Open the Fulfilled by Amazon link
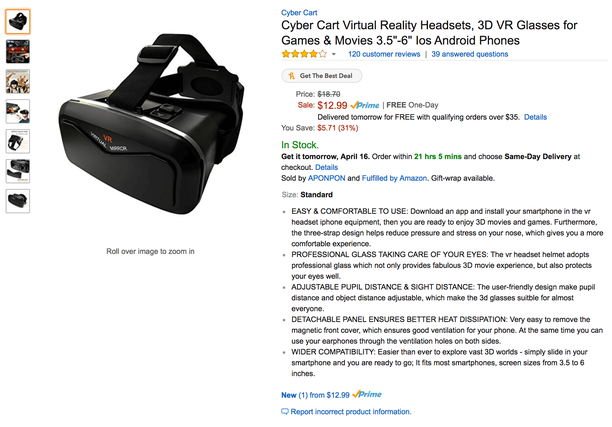Viewport: 612px width, 427px height. (x=394, y=178)
